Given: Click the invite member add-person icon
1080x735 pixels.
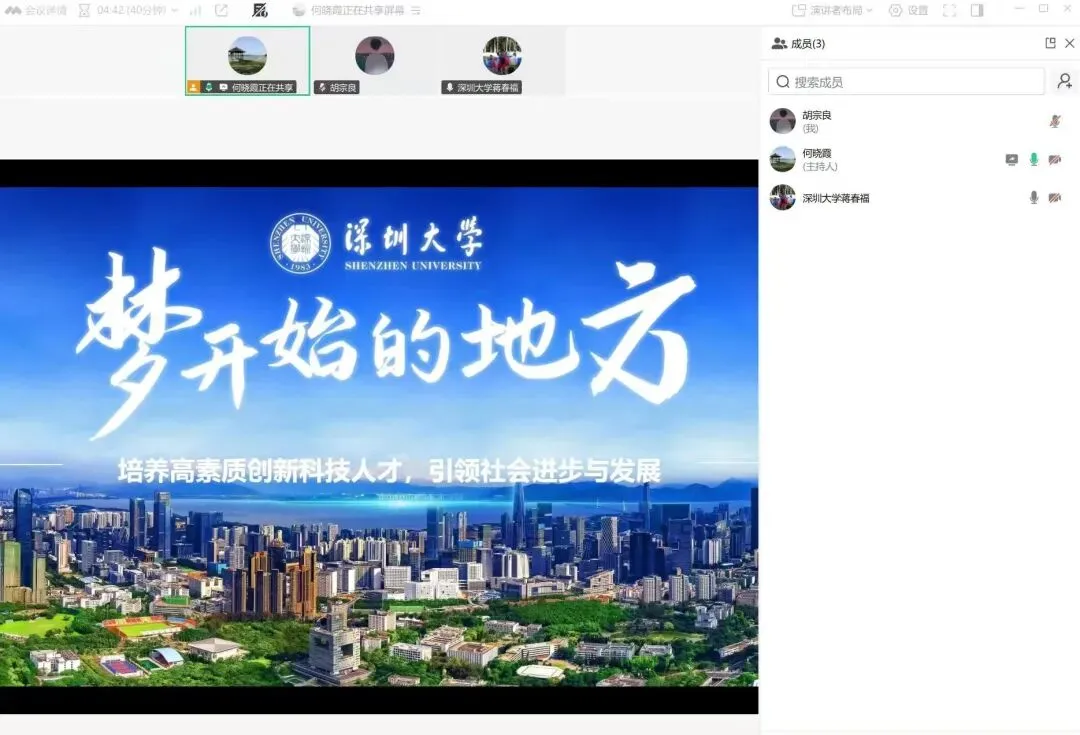Looking at the screenshot, I should [1065, 81].
